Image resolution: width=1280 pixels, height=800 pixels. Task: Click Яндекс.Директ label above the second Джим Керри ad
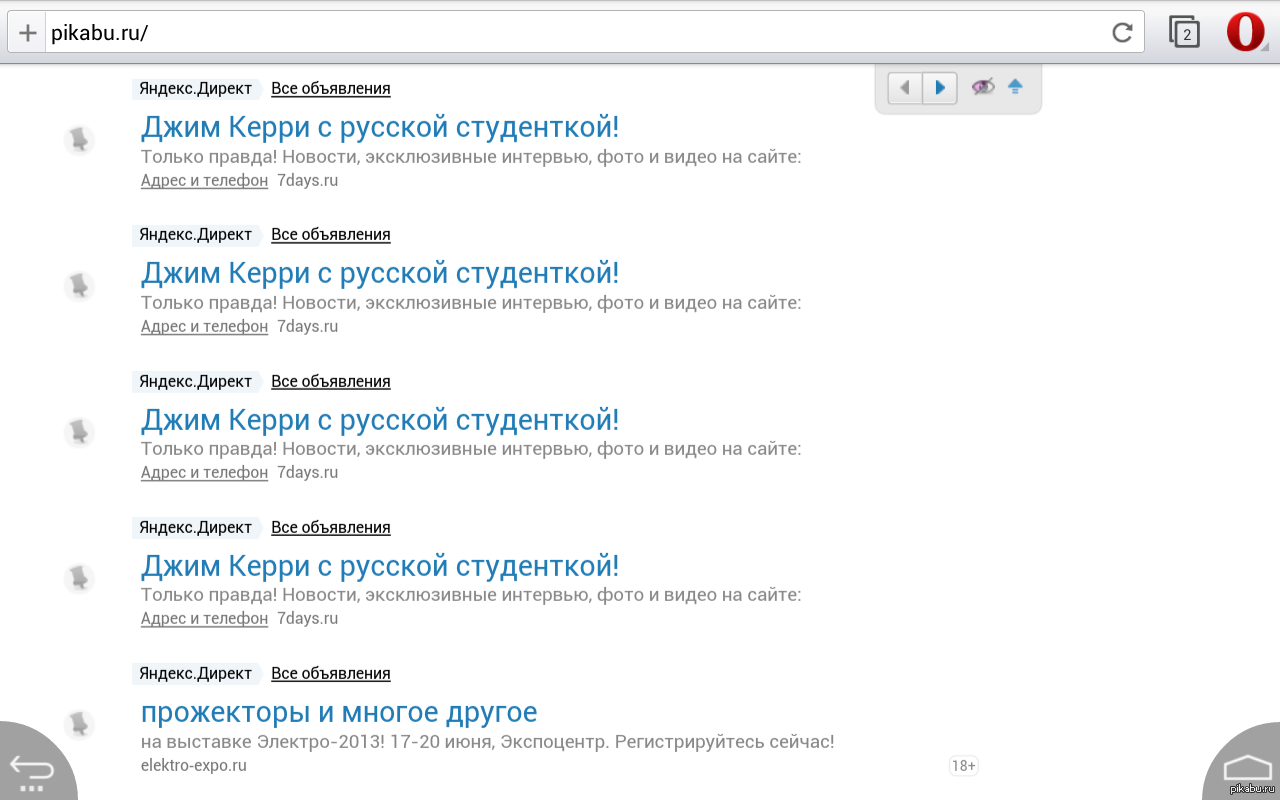click(x=196, y=234)
